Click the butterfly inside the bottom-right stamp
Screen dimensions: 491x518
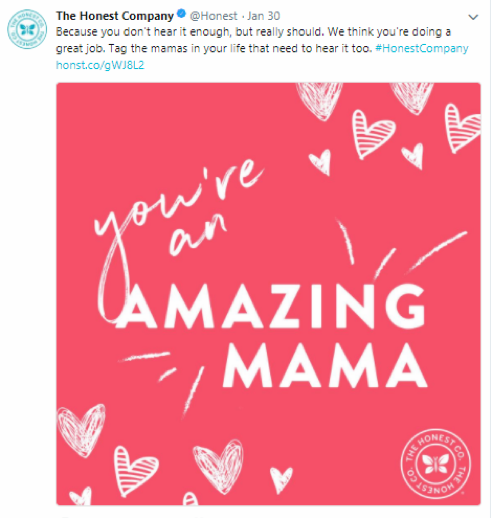[435, 464]
